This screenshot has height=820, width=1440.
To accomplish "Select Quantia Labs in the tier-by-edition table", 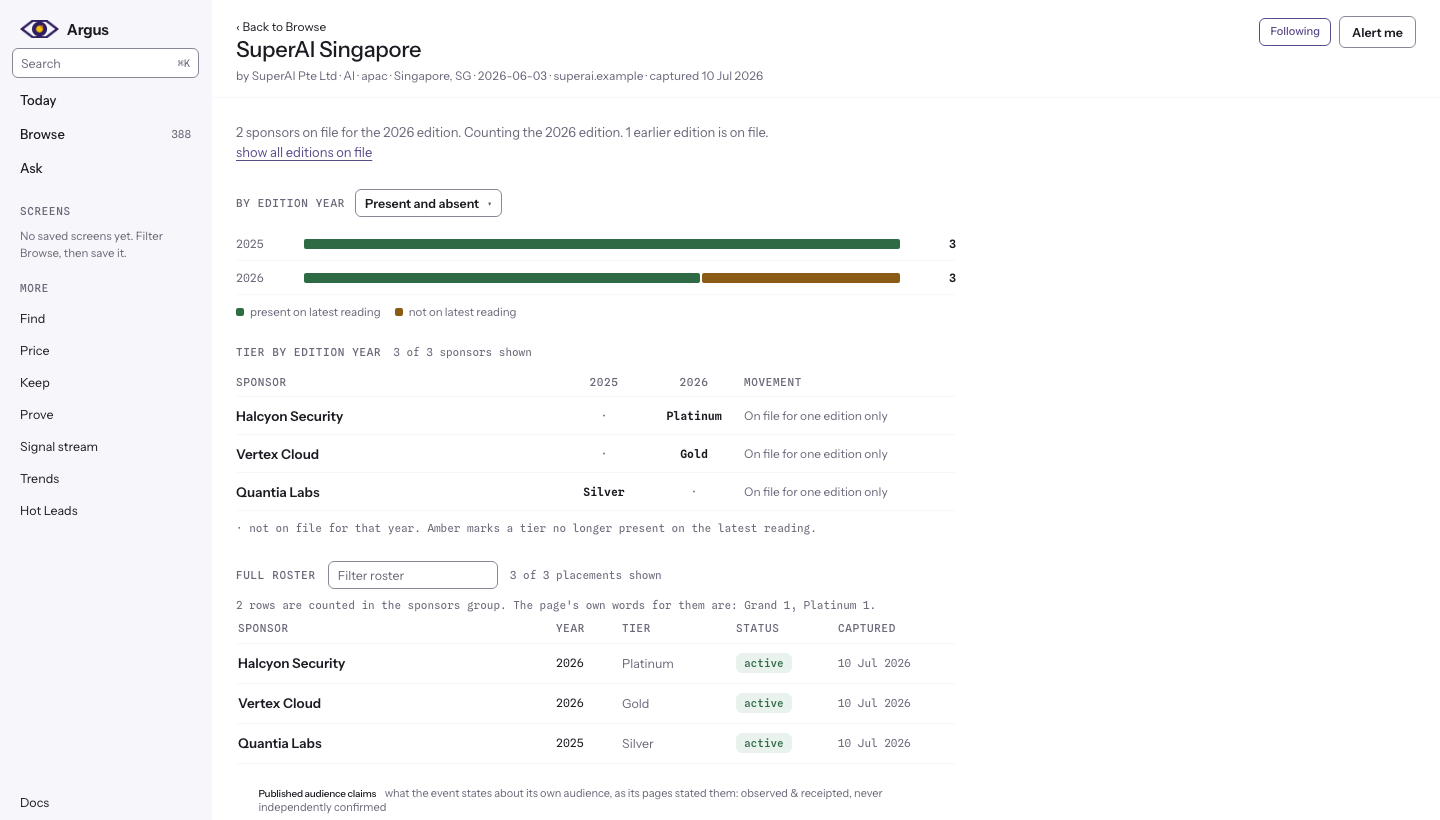I will [x=278, y=492].
